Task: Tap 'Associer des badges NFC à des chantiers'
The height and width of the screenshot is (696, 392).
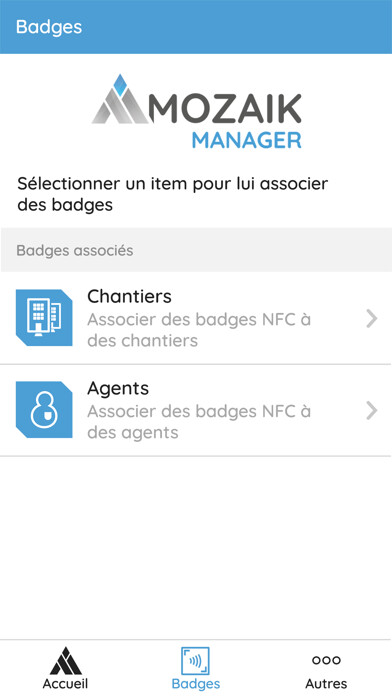Action: point(199,330)
